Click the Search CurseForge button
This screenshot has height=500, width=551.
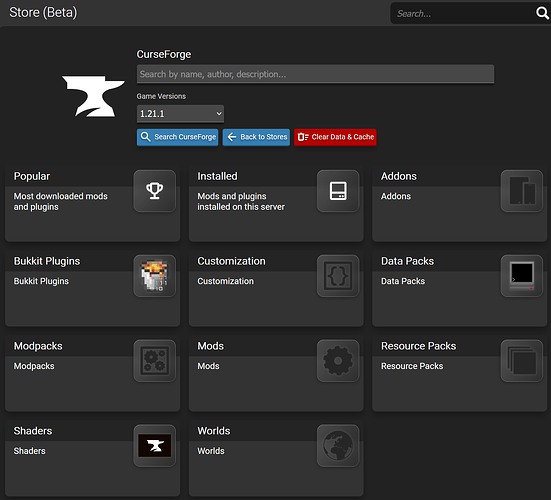coord(177,137)
